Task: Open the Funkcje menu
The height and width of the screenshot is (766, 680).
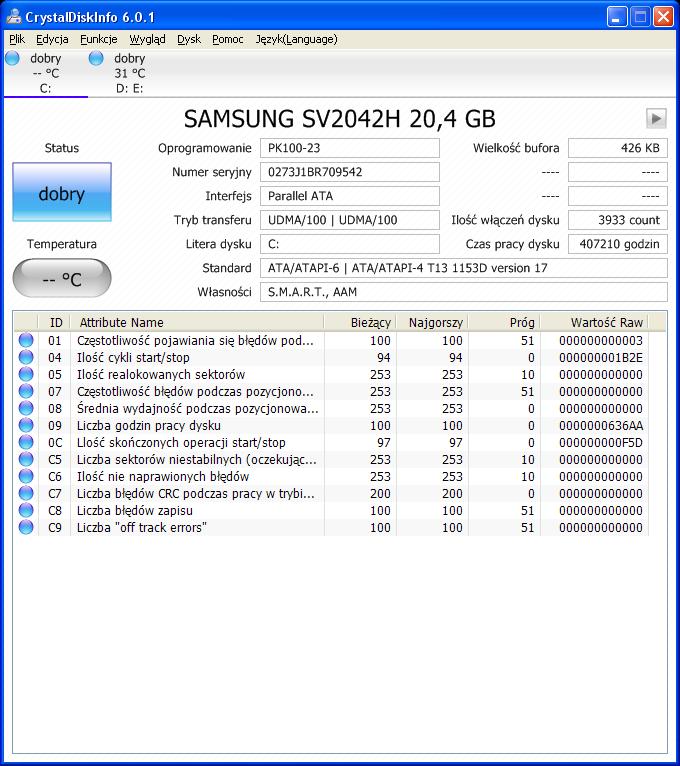Action: [99, 39]
